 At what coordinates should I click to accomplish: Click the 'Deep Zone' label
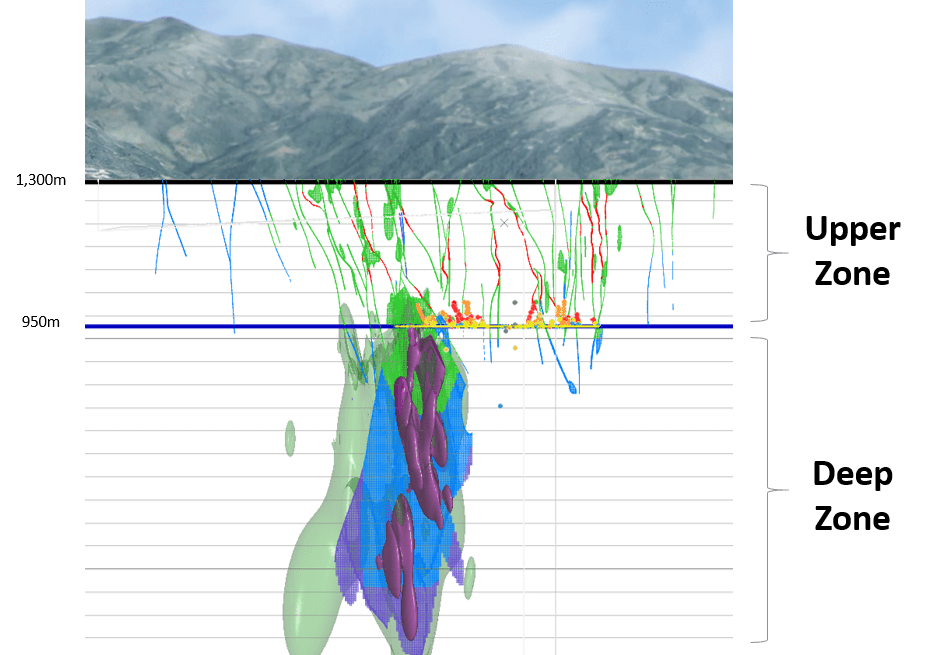(x=851, y=495)
